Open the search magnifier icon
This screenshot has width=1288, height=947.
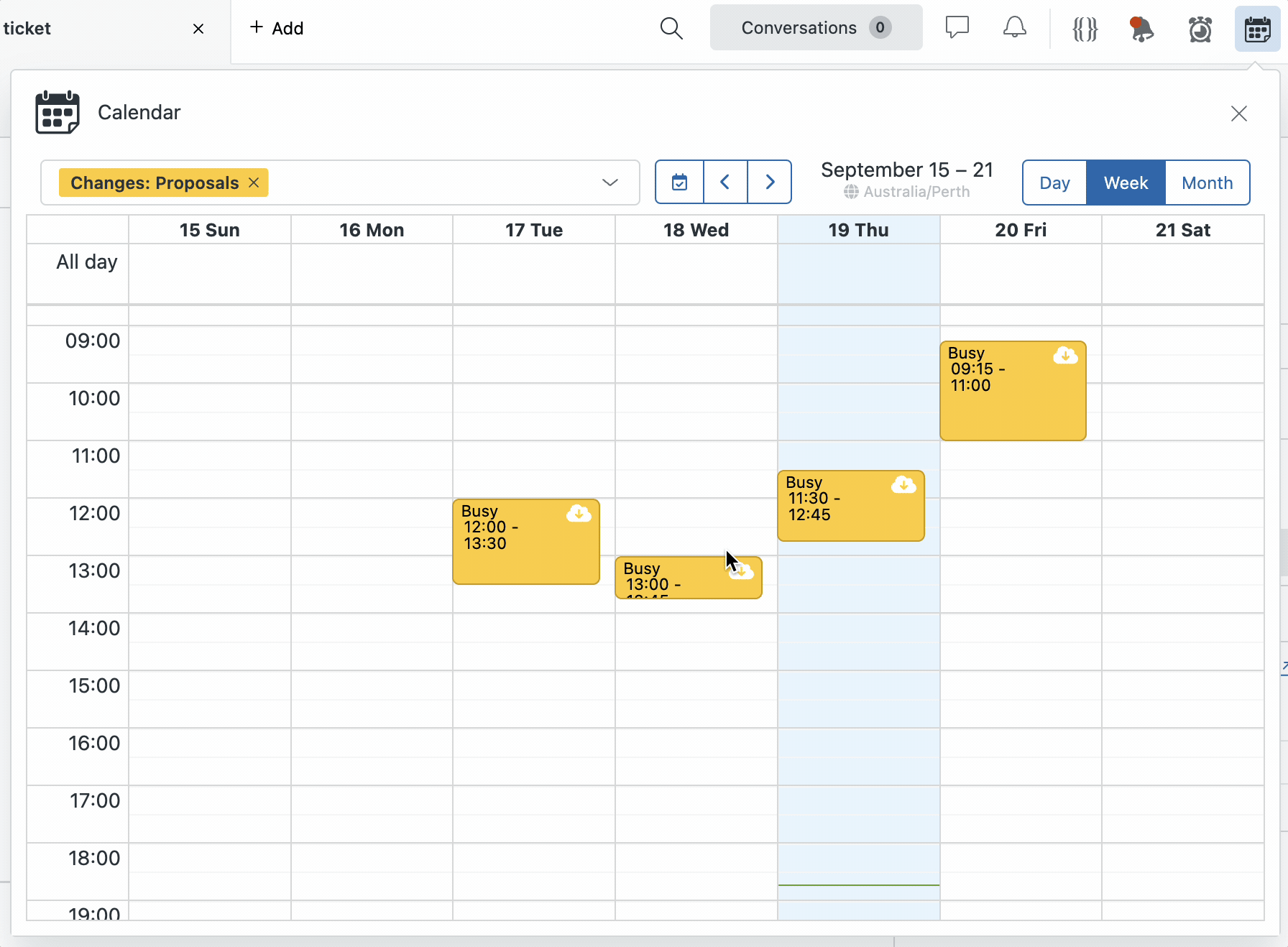[x=671, y=28]
